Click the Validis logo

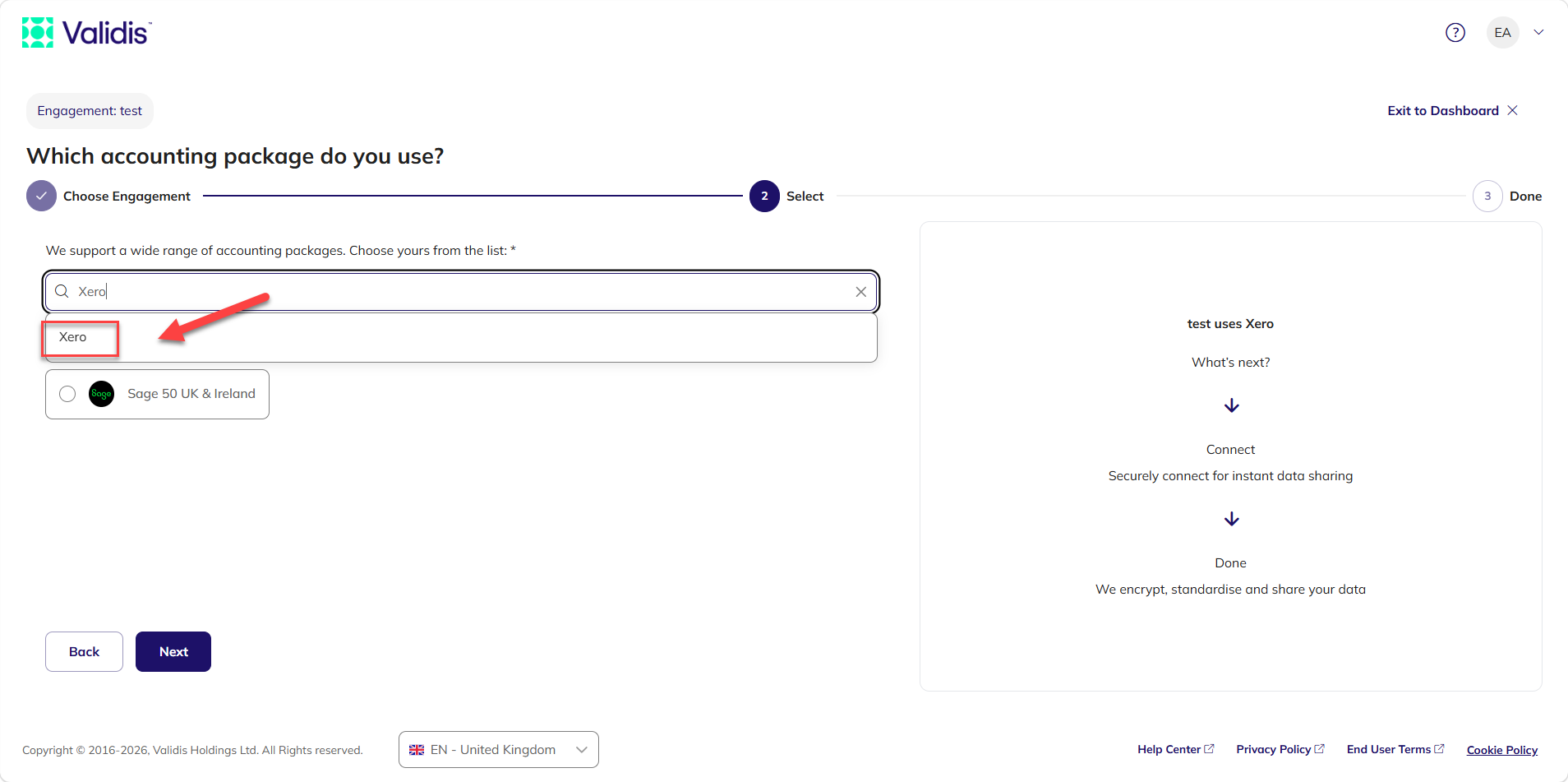[87, 33]
